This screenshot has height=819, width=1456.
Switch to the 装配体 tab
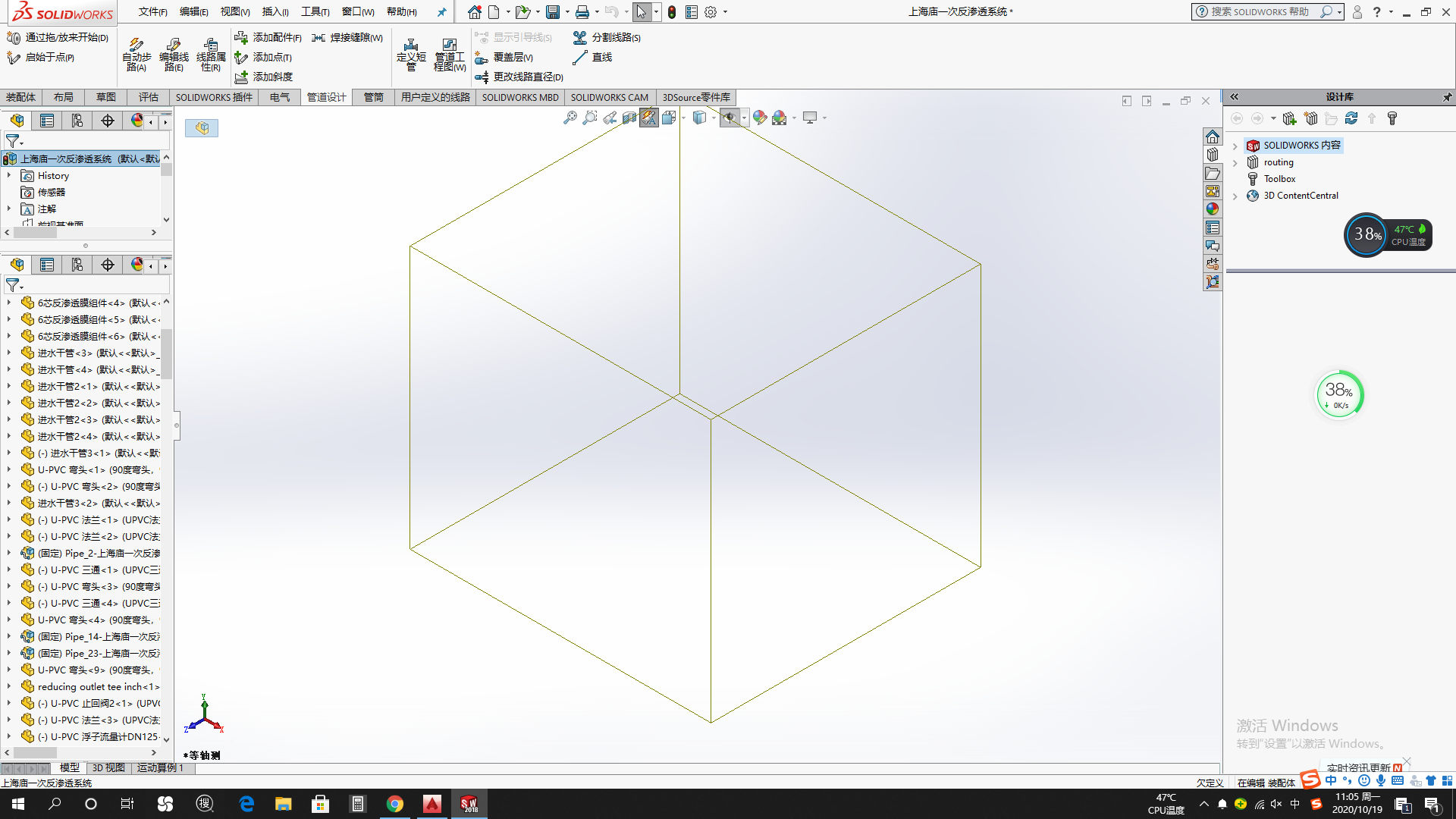(x=20, y=97)
